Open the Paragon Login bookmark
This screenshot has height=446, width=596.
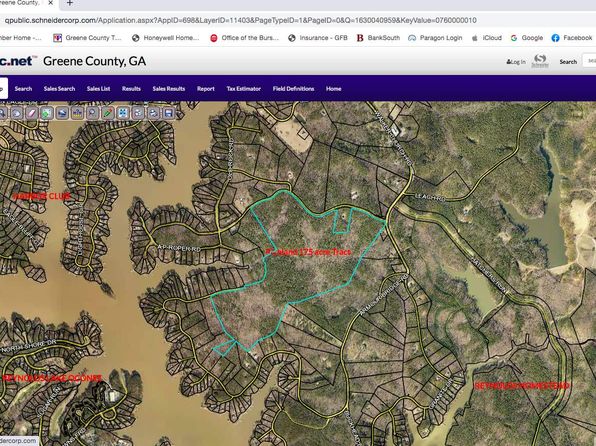pos(435,38)
